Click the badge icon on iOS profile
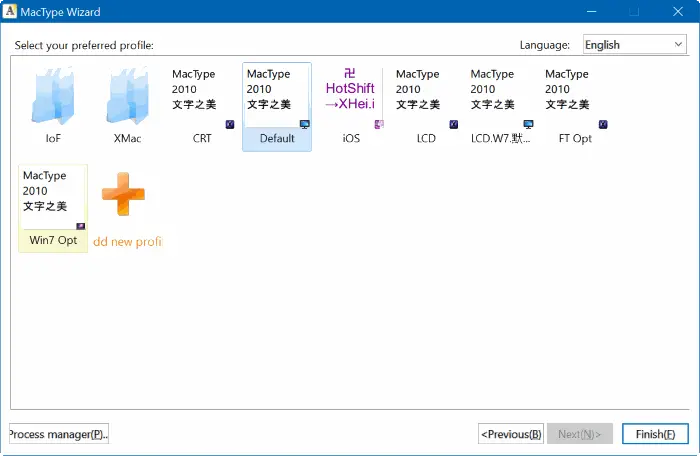The image size is (700, 456). (x=379, y=124)
